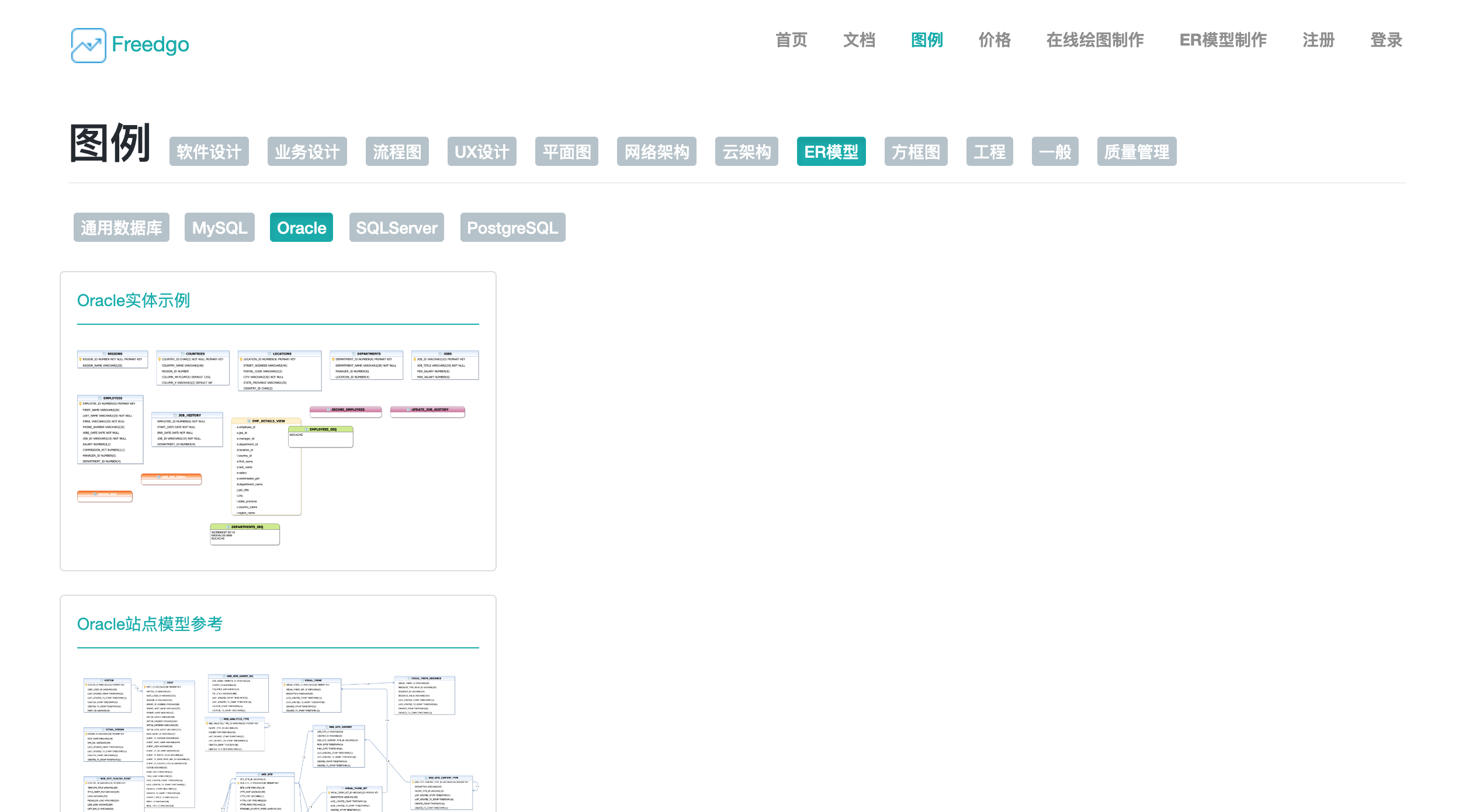Open ER模型制作 in the navigation

(x=1223, y=40)
